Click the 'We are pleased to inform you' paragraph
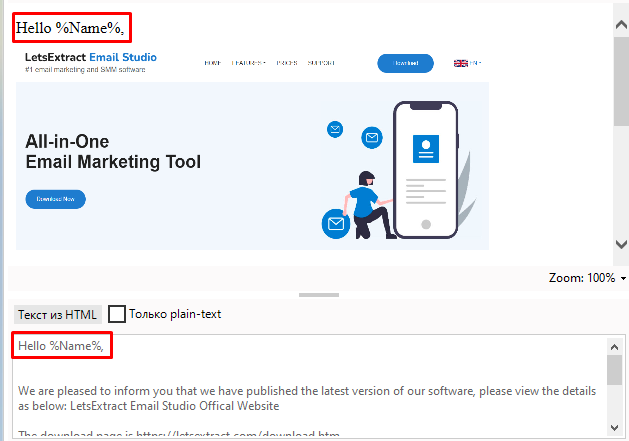Screen dimensions: 629x441 click(x=307, y=398)
